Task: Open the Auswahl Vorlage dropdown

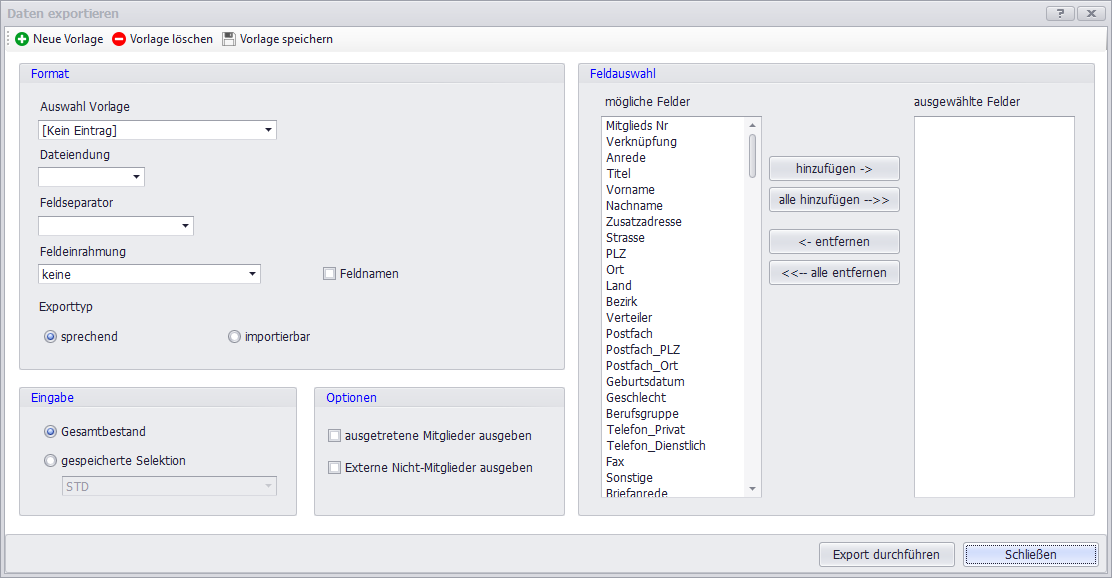Action: (x=268, y=130)
